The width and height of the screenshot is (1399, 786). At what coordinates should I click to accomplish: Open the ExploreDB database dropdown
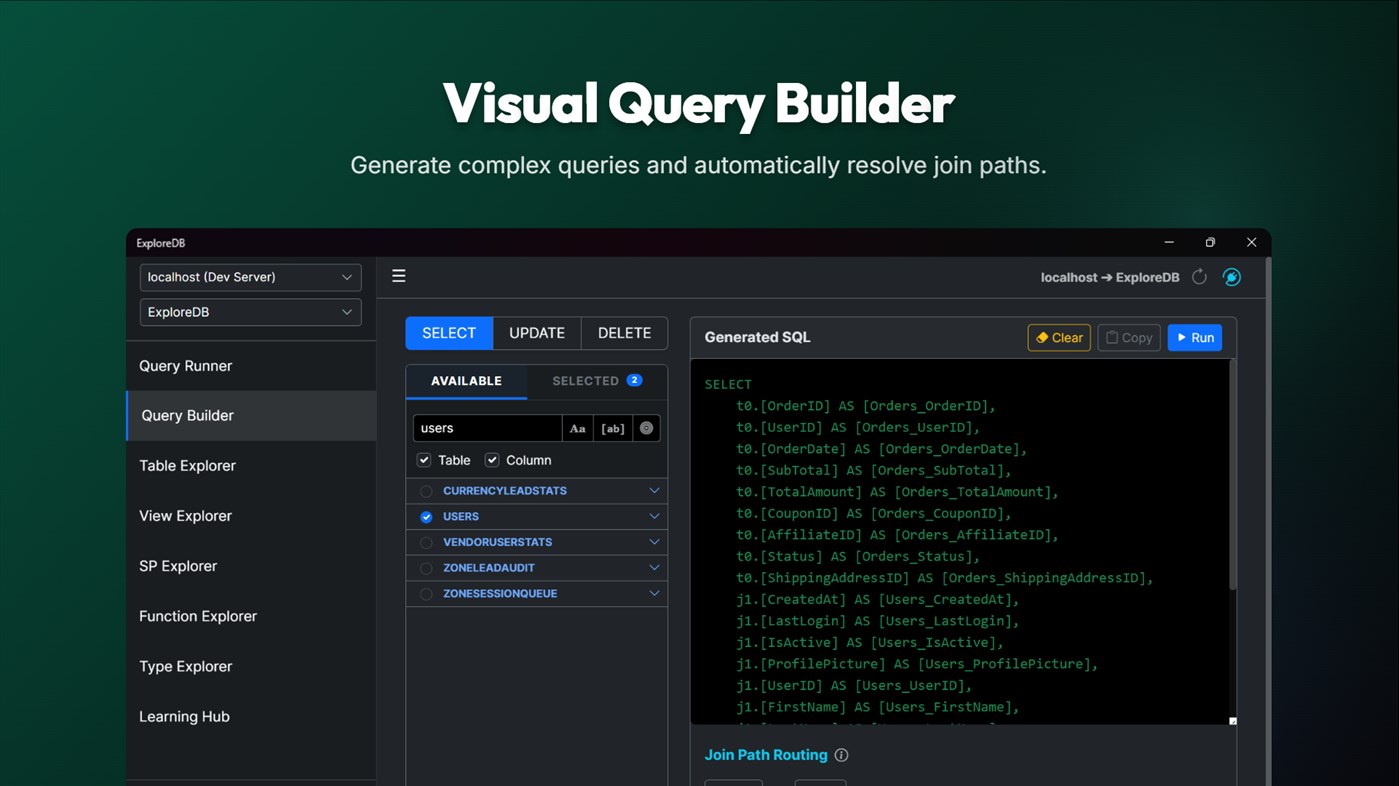pos(250,312)
